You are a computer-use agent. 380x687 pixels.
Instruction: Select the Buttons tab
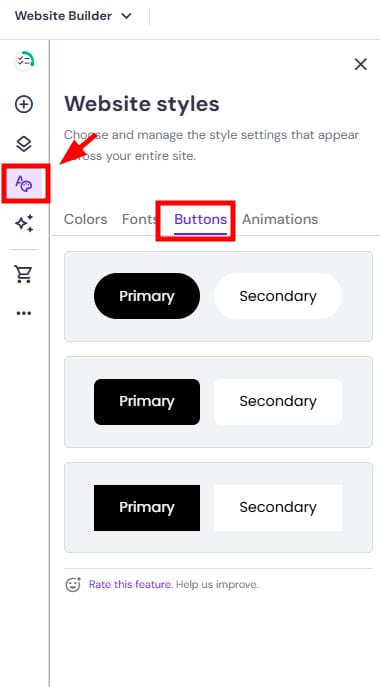click(200, 220)
